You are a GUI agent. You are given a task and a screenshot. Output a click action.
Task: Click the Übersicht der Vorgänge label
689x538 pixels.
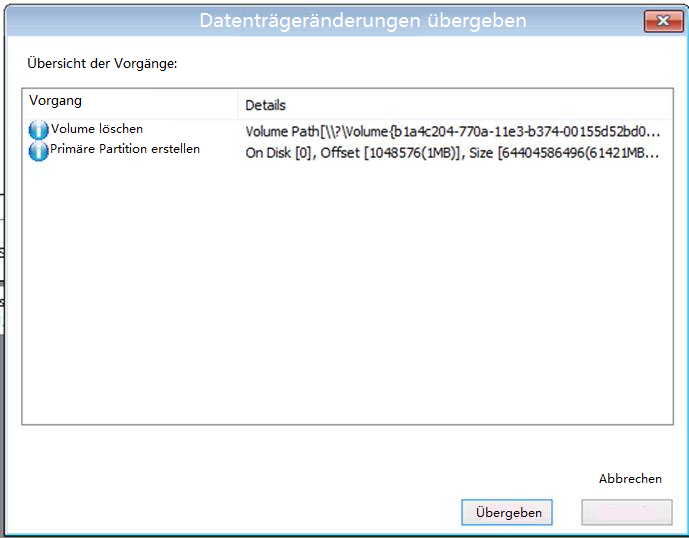[102, 63]
